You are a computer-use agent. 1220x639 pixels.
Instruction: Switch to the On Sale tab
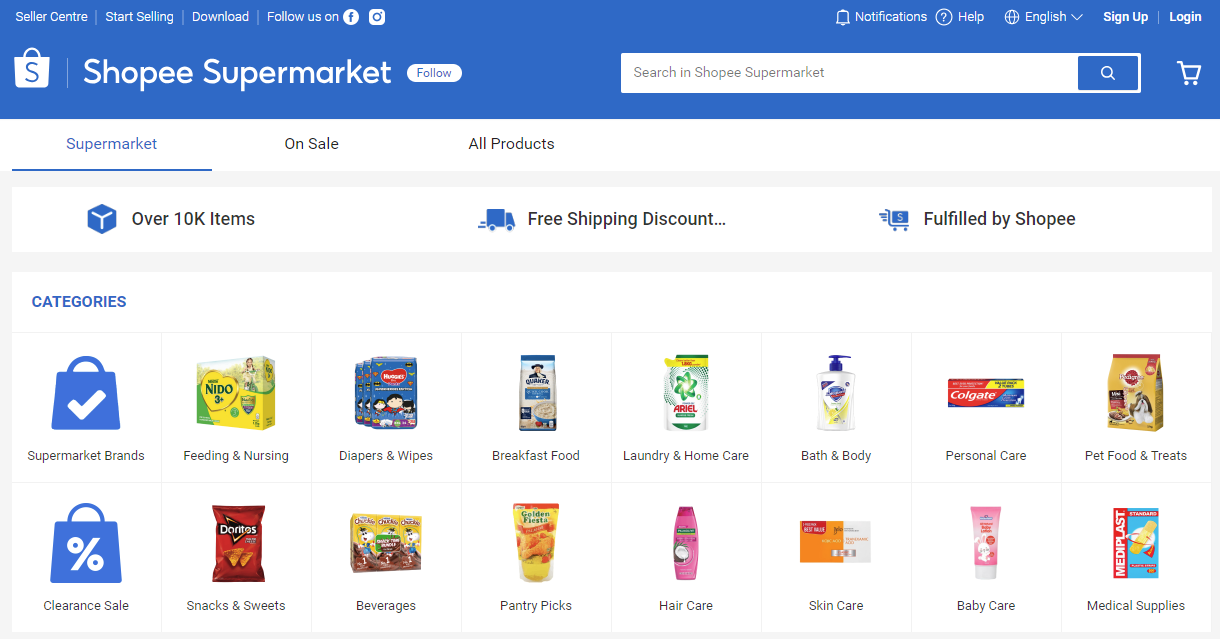pyautogui.click(x=311, y=143)
